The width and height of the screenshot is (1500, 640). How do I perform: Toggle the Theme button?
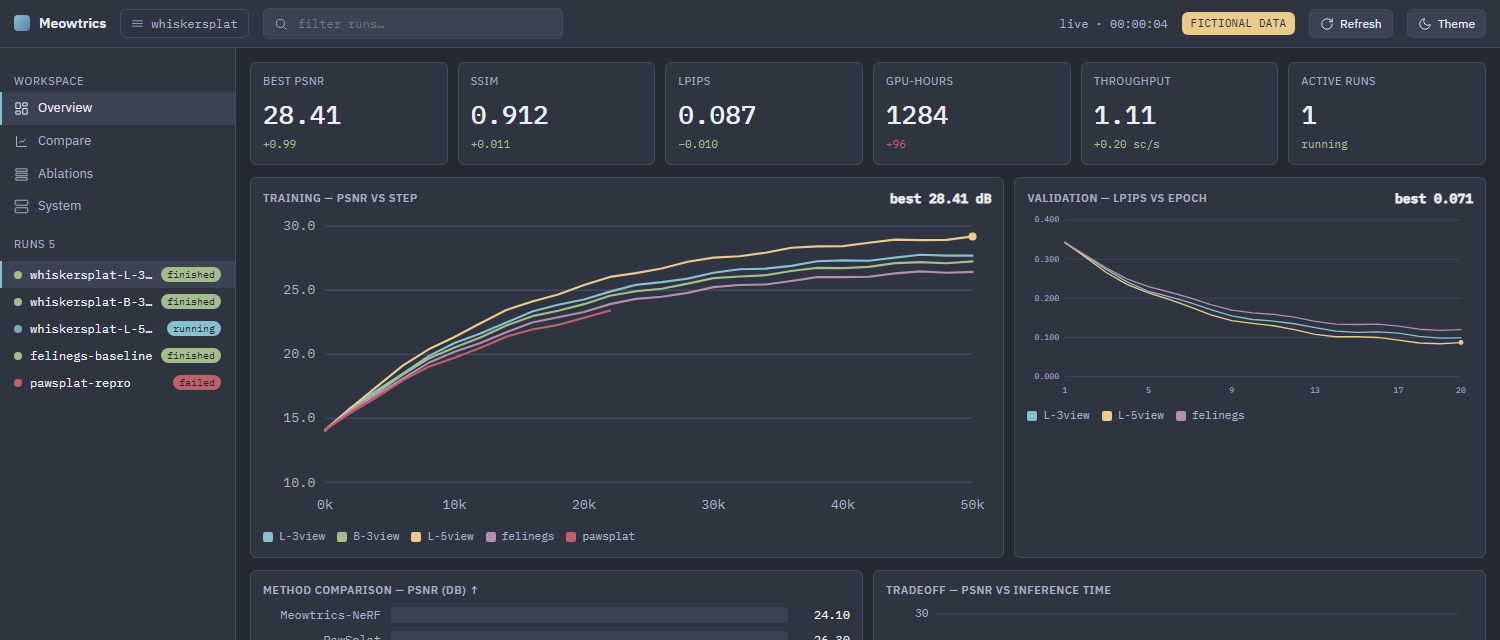point(1446,24)
